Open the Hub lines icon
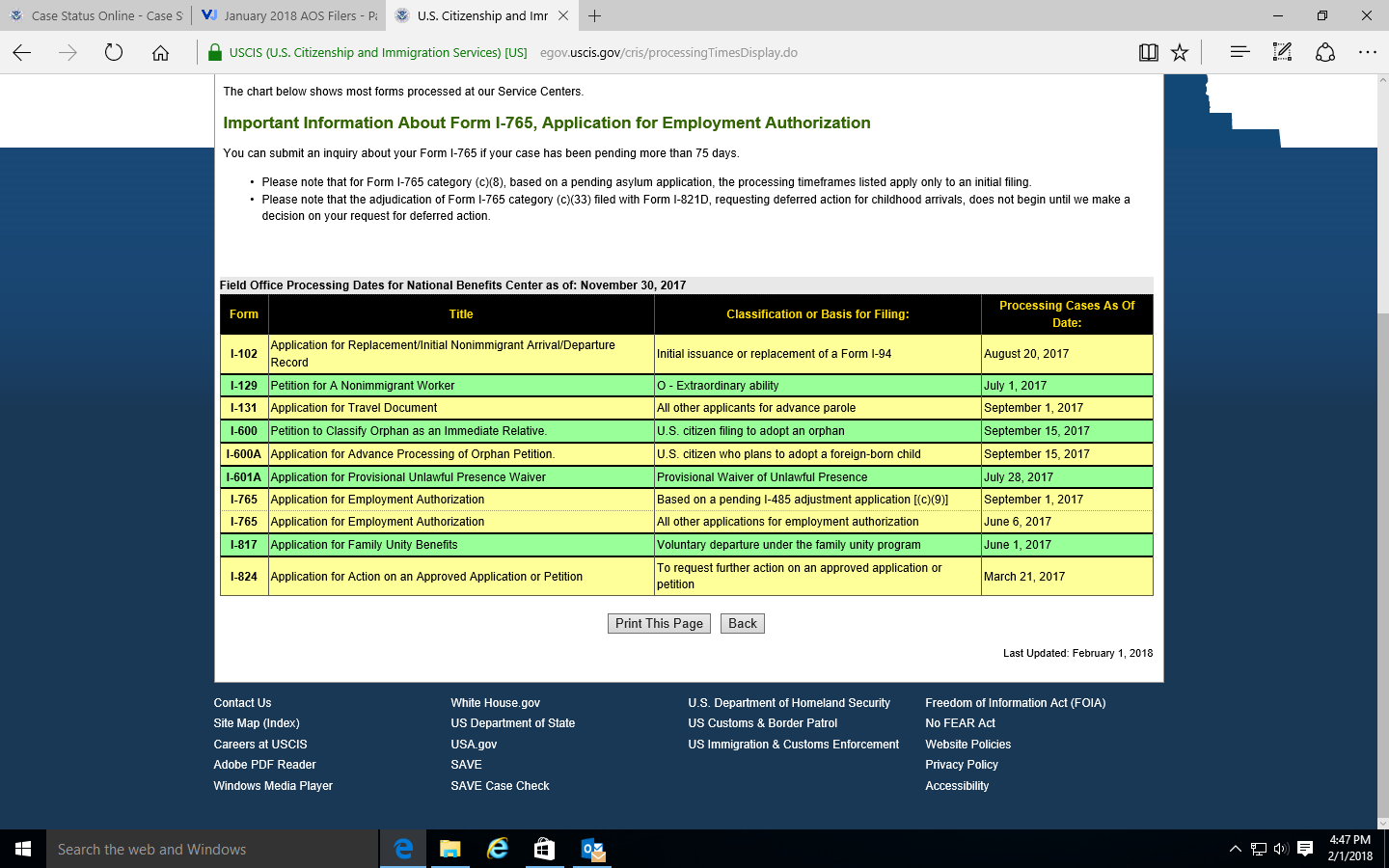The image size is (1389, 868). click(x=1239, y=53)
